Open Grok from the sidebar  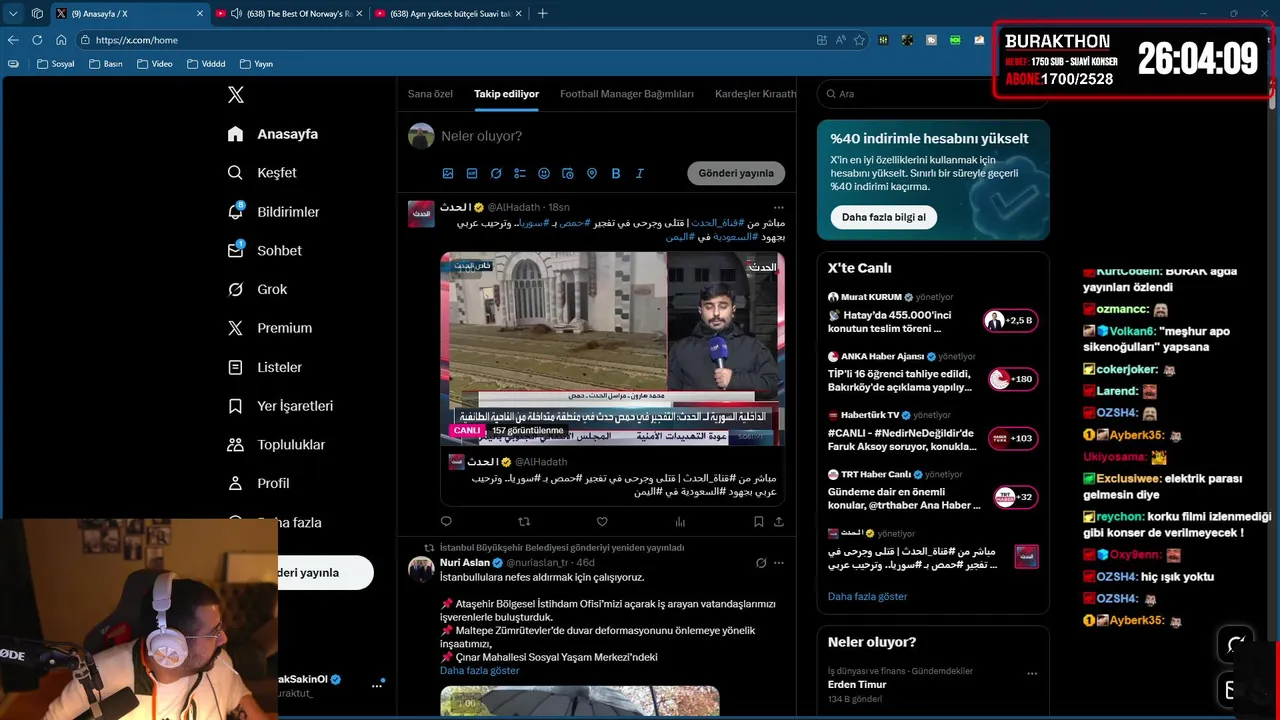click(x=257, y=289)
